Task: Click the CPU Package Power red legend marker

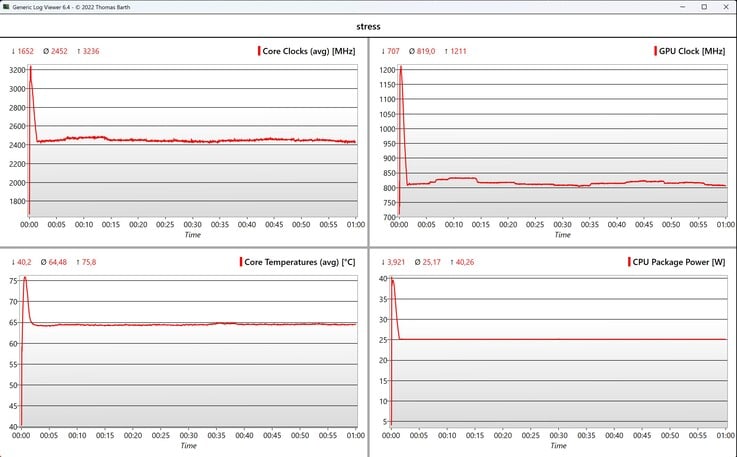Action: (629, 262)
